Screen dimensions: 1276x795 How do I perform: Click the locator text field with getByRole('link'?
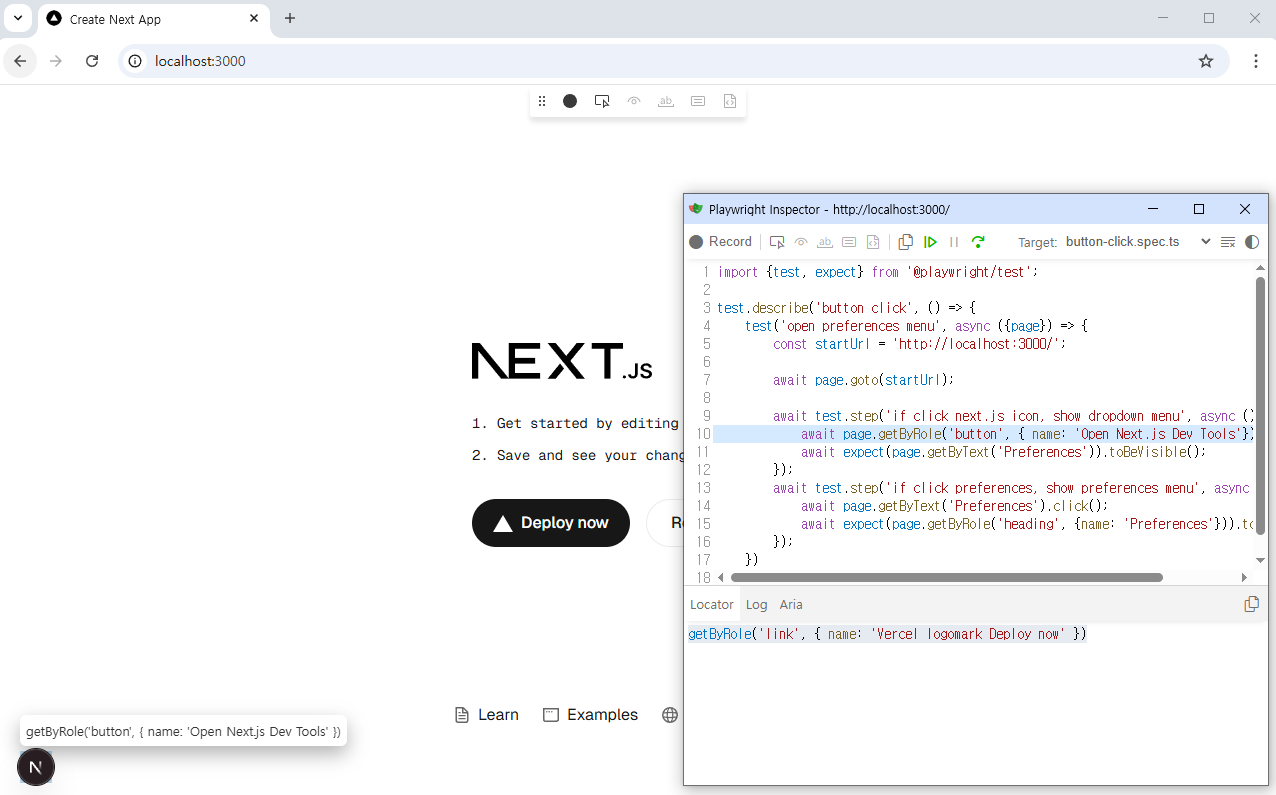coord(887,634)
